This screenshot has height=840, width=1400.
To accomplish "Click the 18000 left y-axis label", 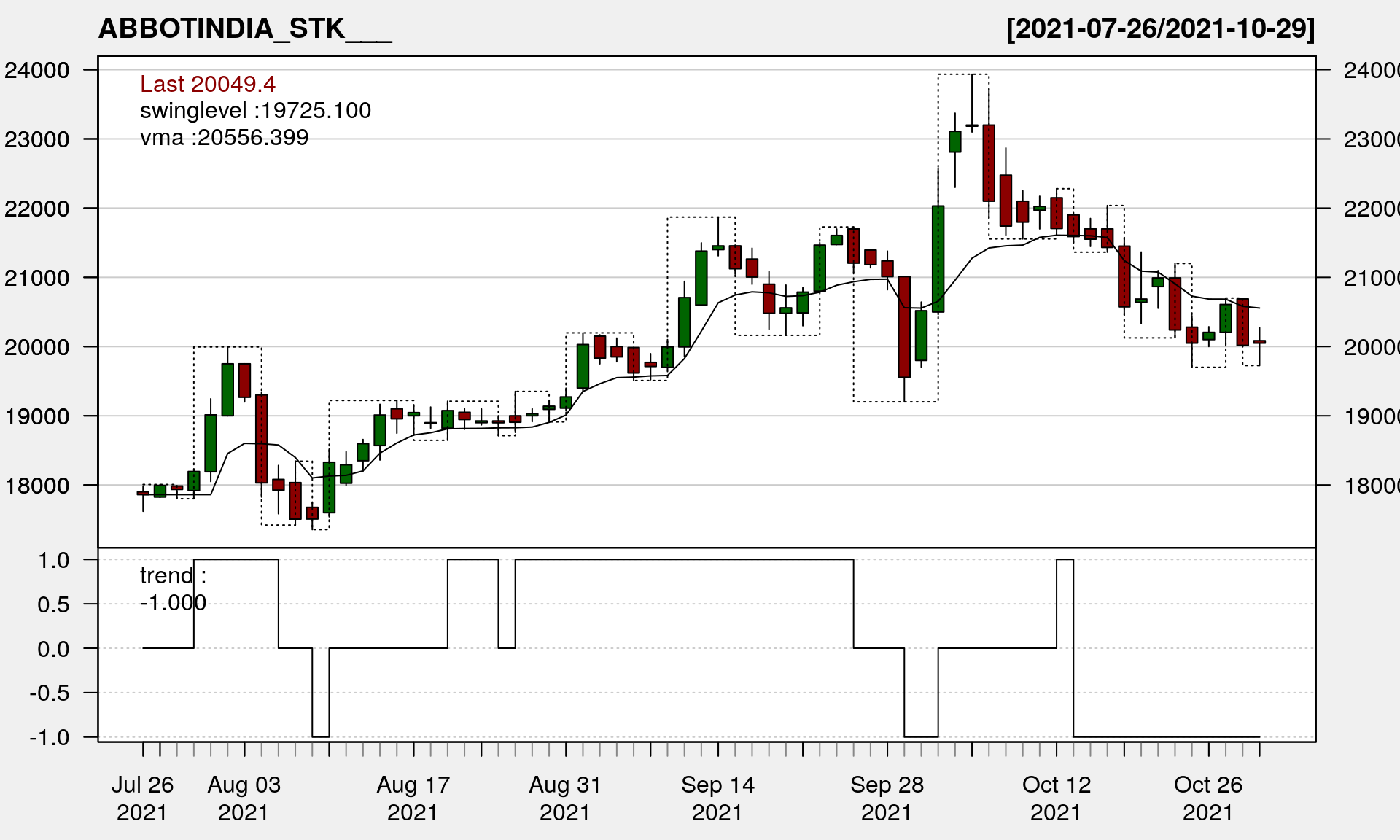I will pos(37,486).
